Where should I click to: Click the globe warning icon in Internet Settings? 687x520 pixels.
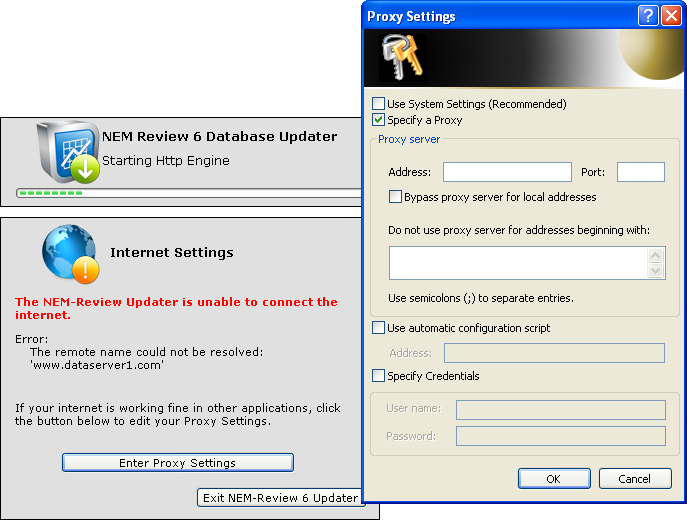(71, 253)
